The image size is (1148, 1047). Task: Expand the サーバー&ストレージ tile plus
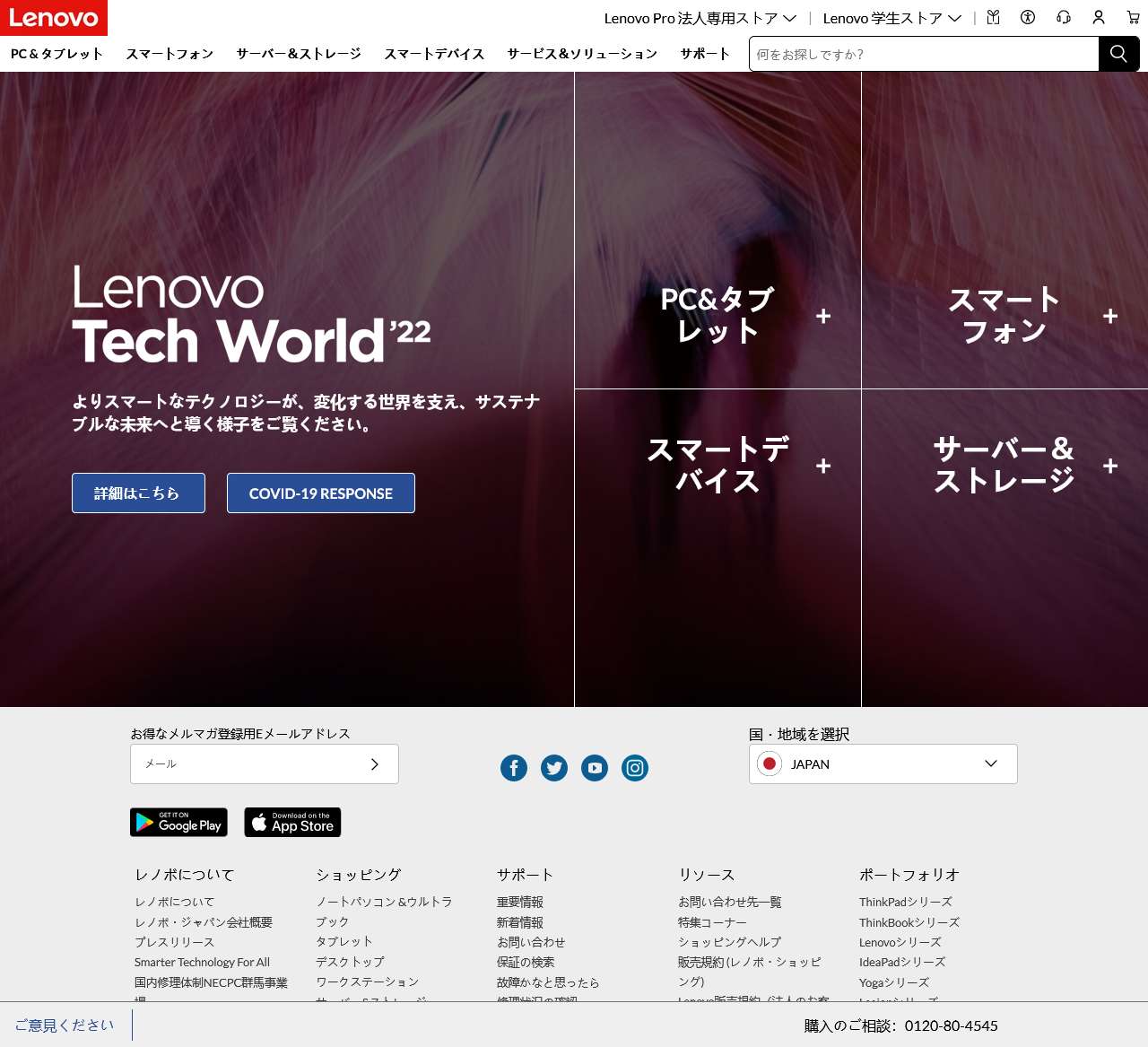pos(1110,466)
